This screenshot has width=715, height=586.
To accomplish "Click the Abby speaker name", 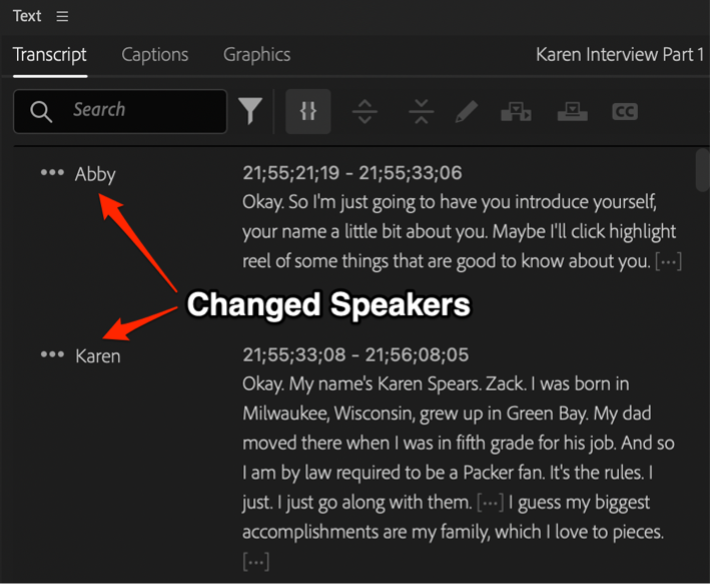I will click(96, 174).
